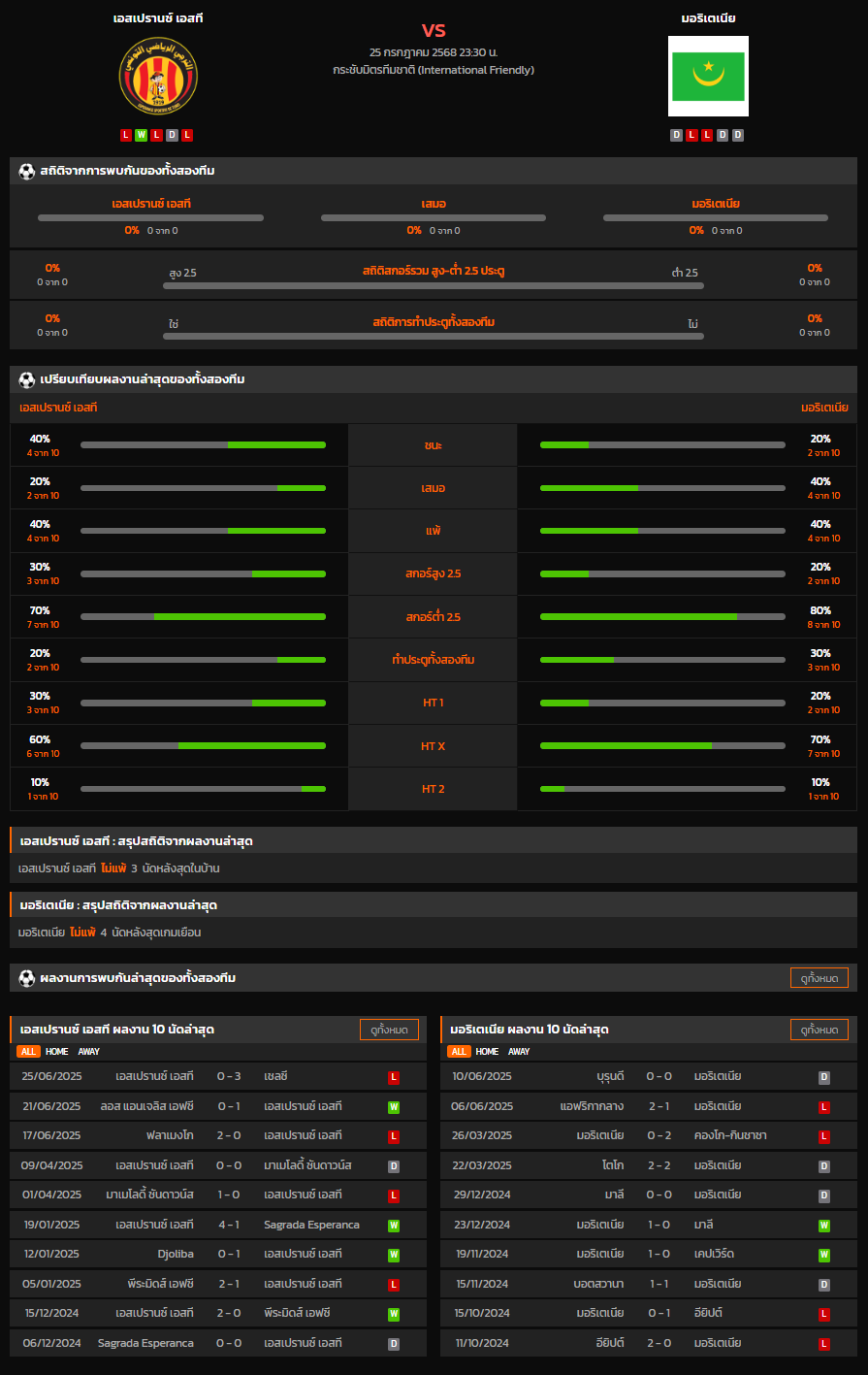Click the Mauritania flag image
868x1375 pixels.
click(708, 77)
